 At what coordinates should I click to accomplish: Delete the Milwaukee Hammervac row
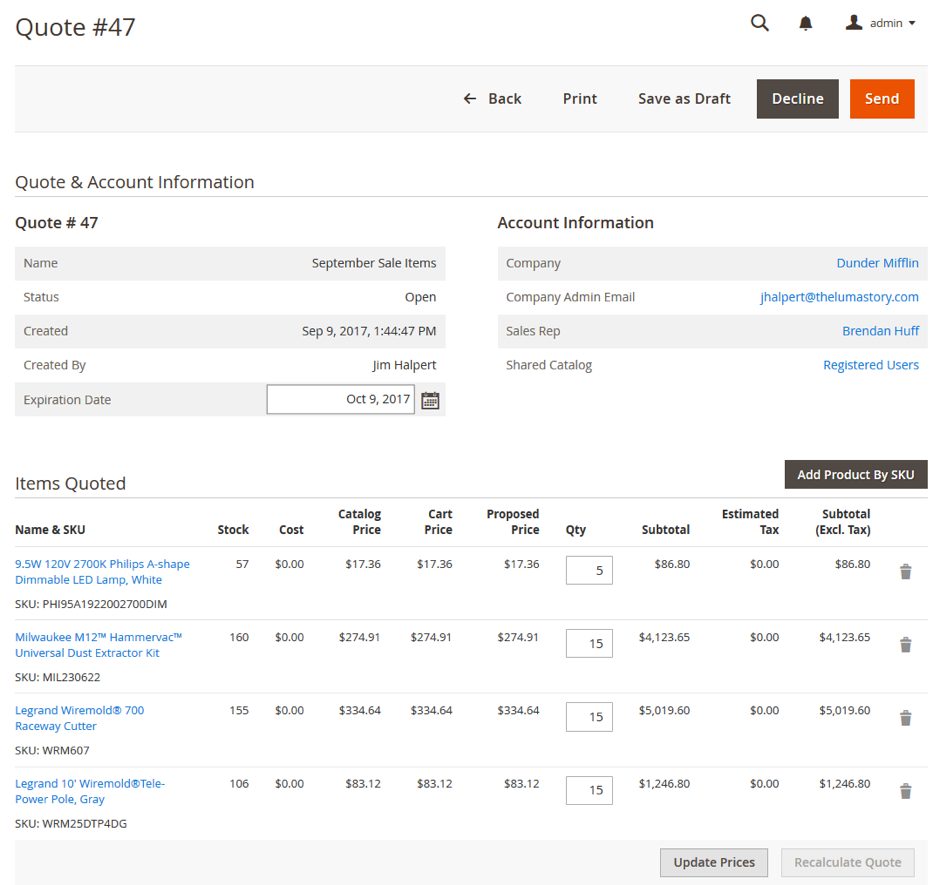coord(905,645)
